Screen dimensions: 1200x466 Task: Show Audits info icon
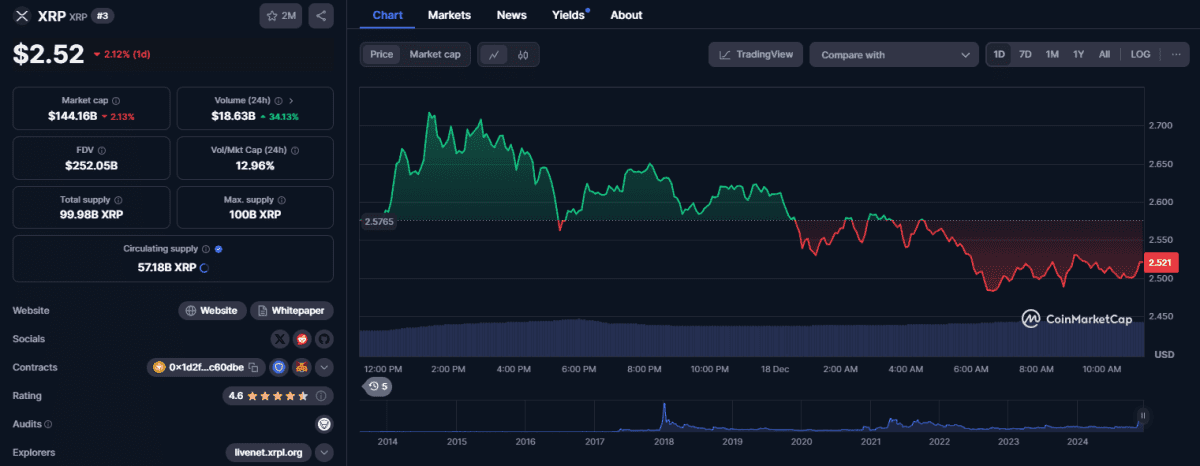[47, 424]
